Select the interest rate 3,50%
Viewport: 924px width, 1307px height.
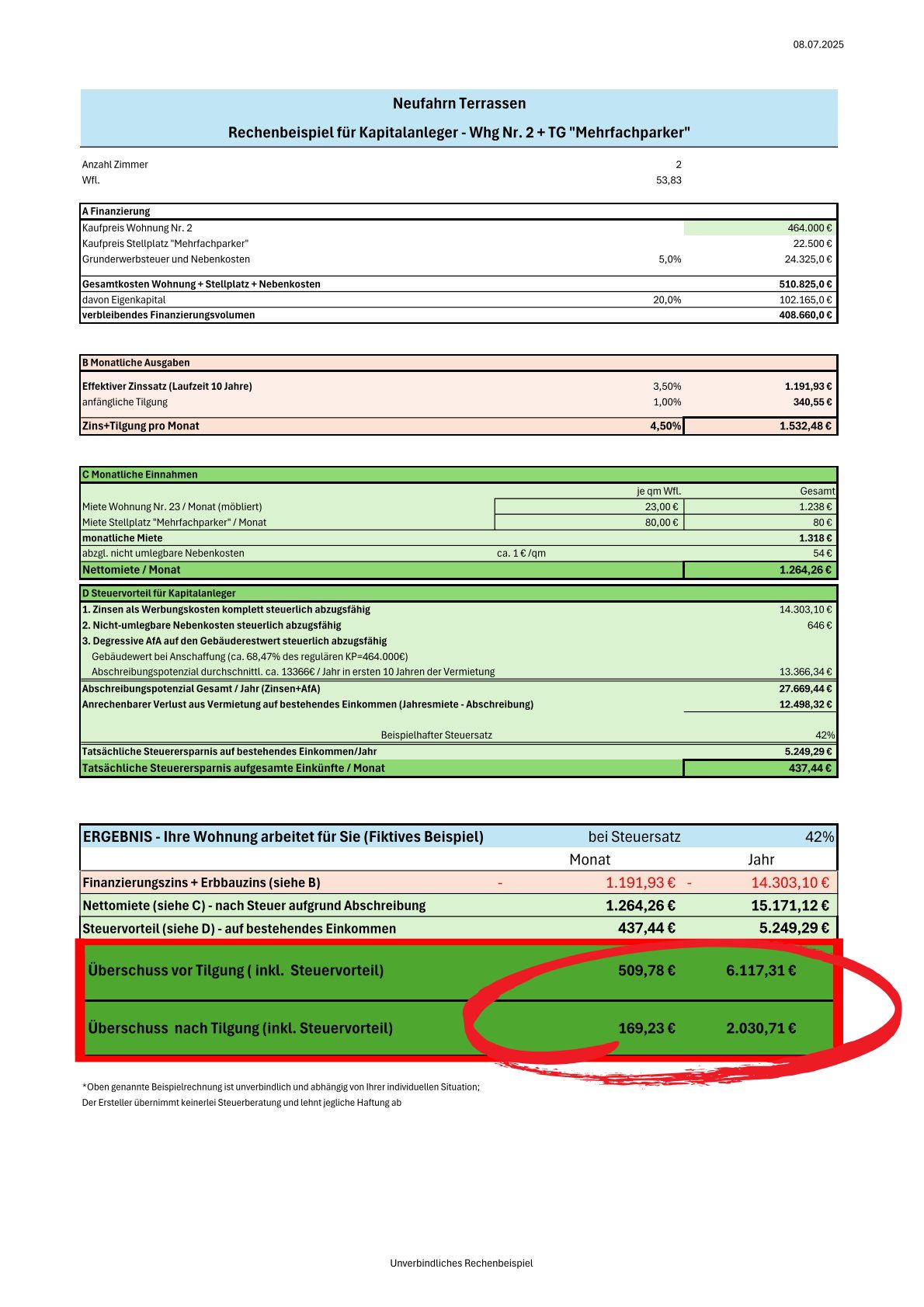coord(667,386)
